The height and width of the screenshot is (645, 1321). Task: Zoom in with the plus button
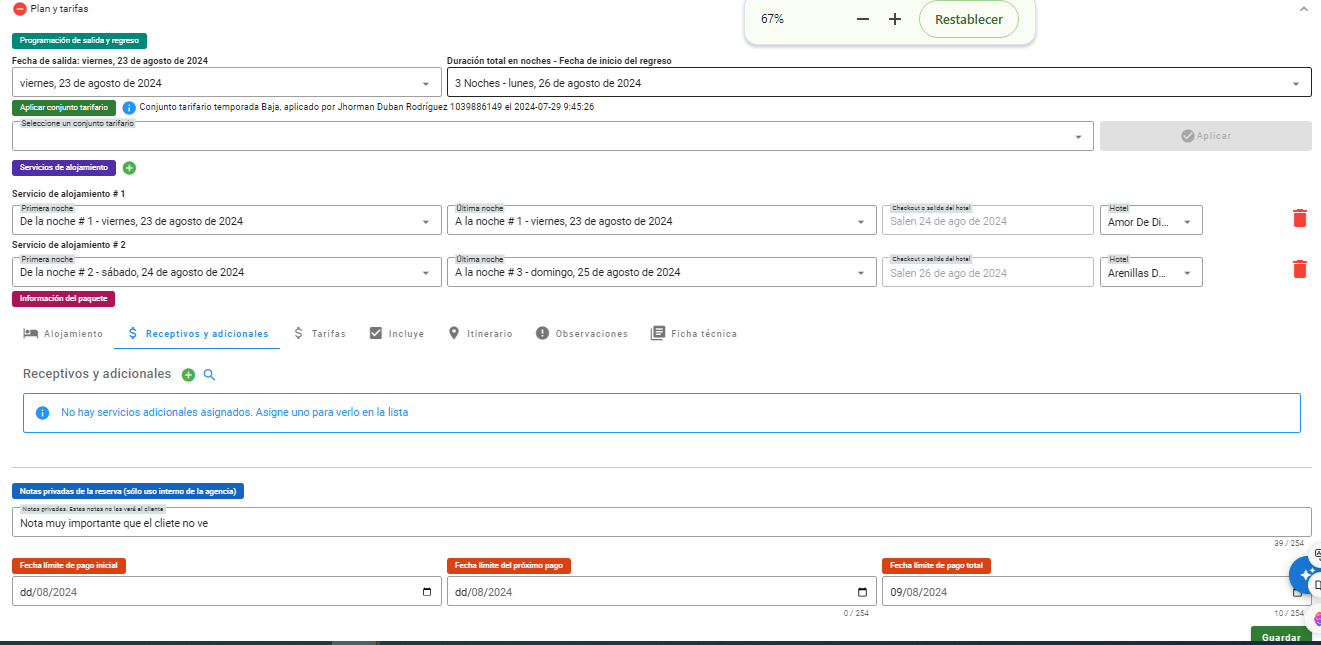click(895, 19)
